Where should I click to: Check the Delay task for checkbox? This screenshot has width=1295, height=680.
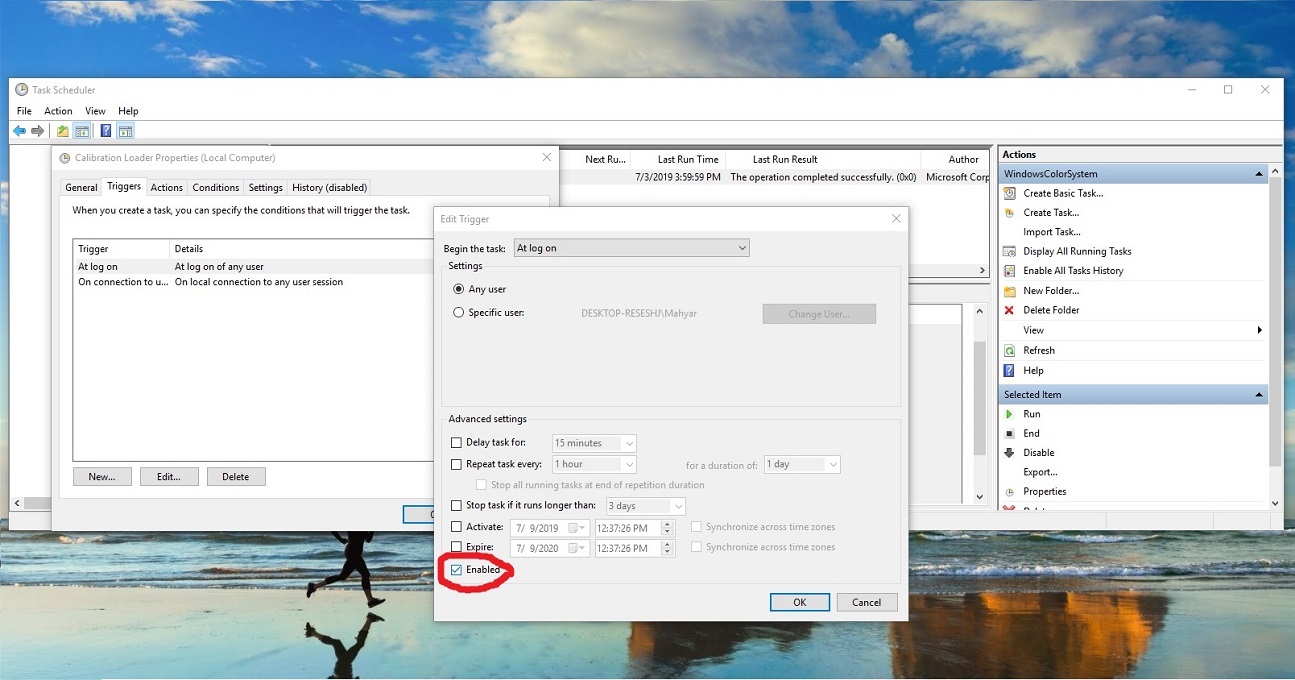click(x=457, y=443)
